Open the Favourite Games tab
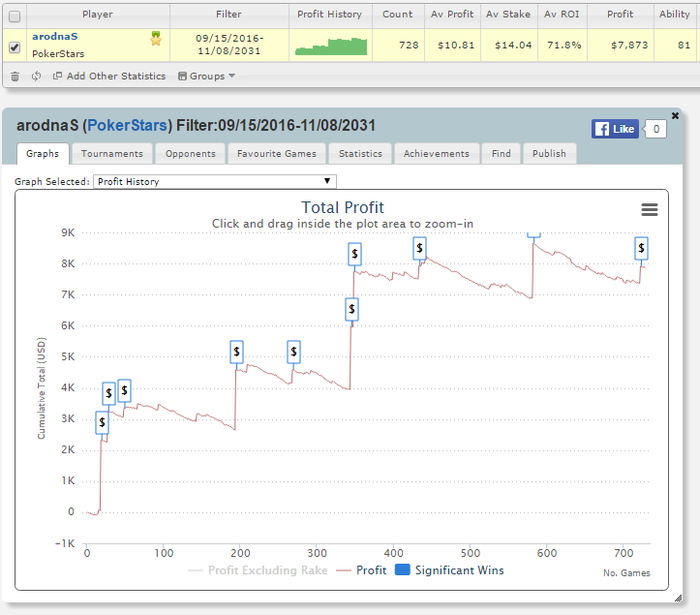The width and height of the screenshot is (700, 615). (x=277, y=154)
